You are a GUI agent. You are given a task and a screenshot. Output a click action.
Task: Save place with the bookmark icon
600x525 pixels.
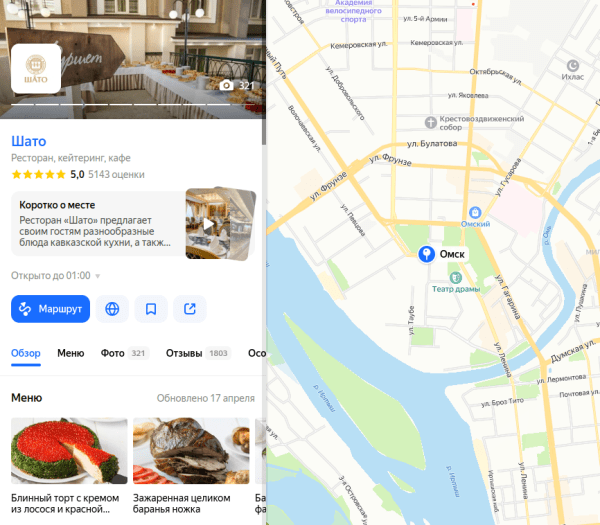(x=151, y=309)
